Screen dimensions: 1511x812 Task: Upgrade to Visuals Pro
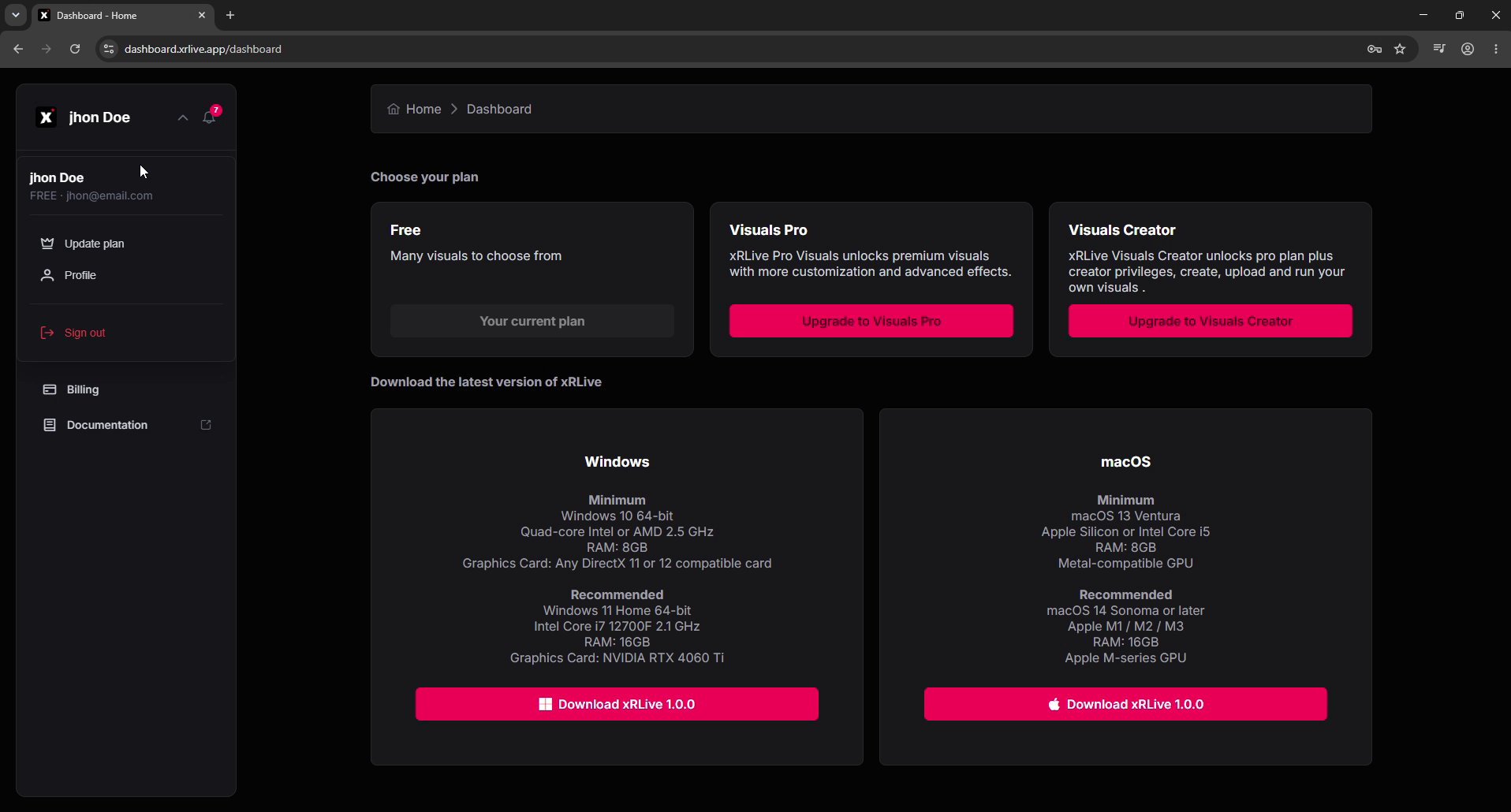pyautogui.click(x=871, y=321)
